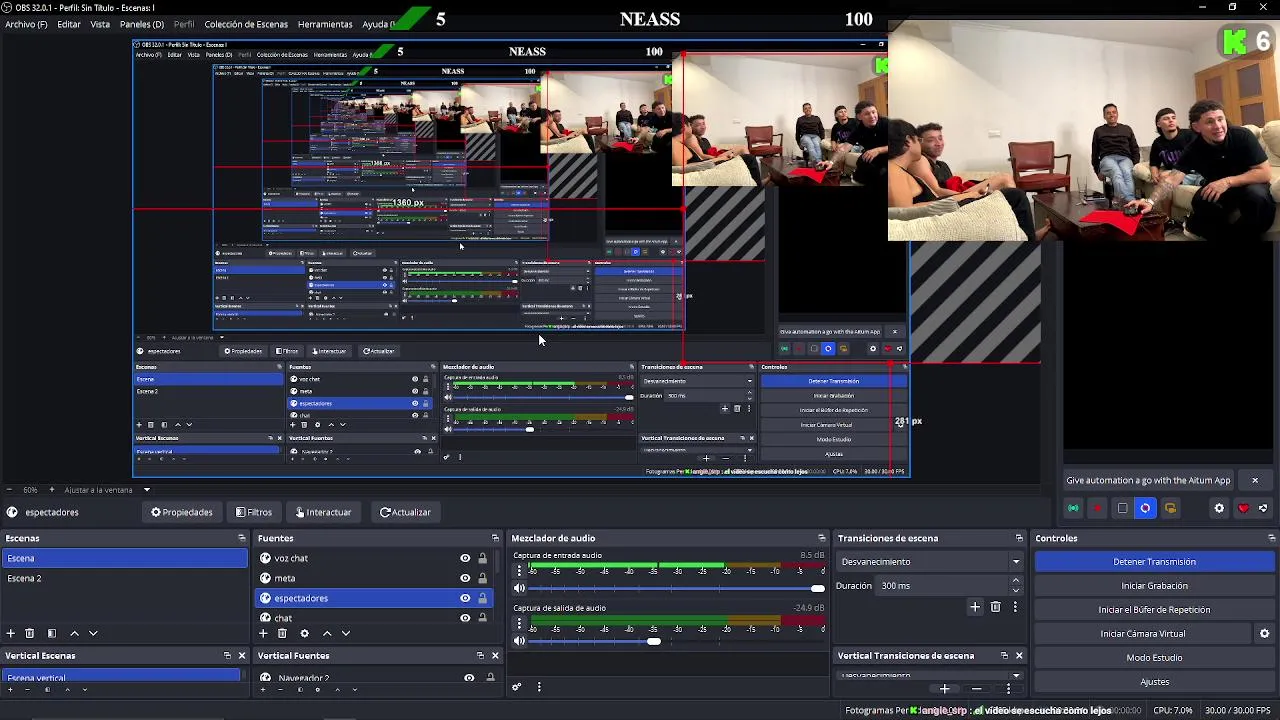Undock the Controles panel
Viewport: 1280px width, 720px height.
(1271, 538)
